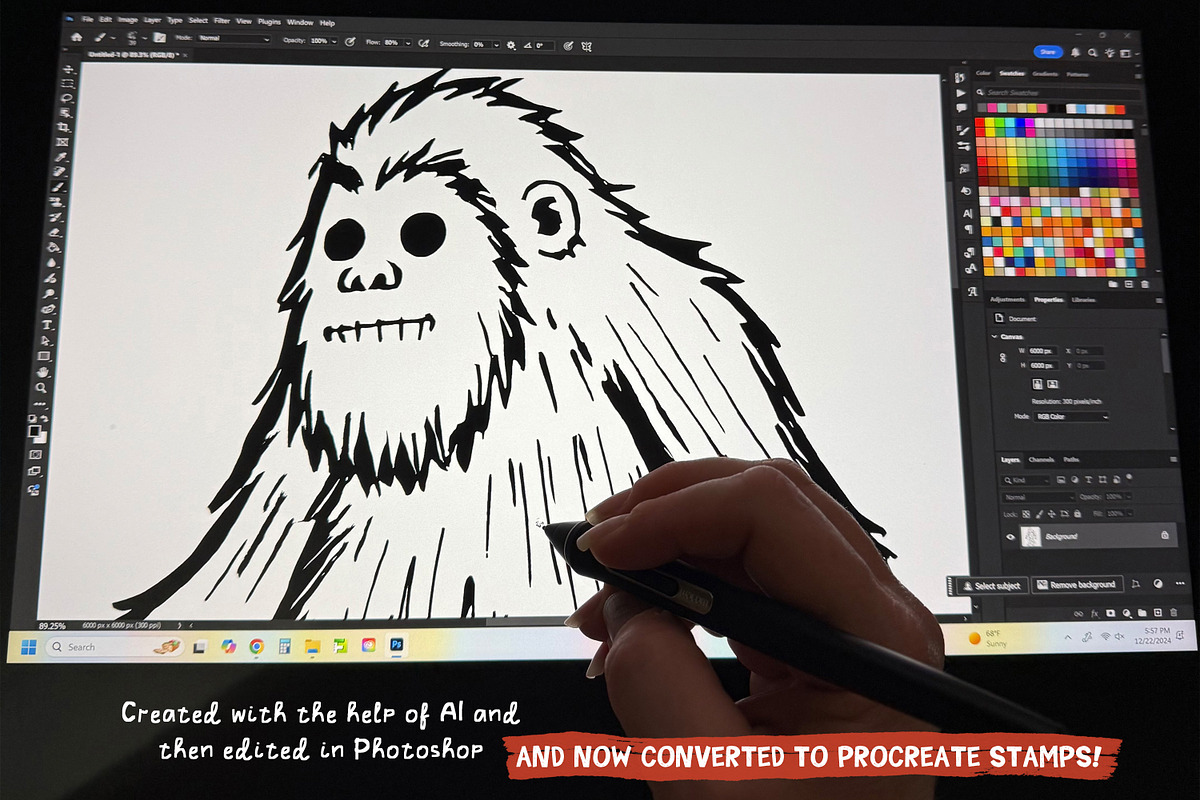
Task: Add layer style fx icon
Action: (x=1095, y=613)
